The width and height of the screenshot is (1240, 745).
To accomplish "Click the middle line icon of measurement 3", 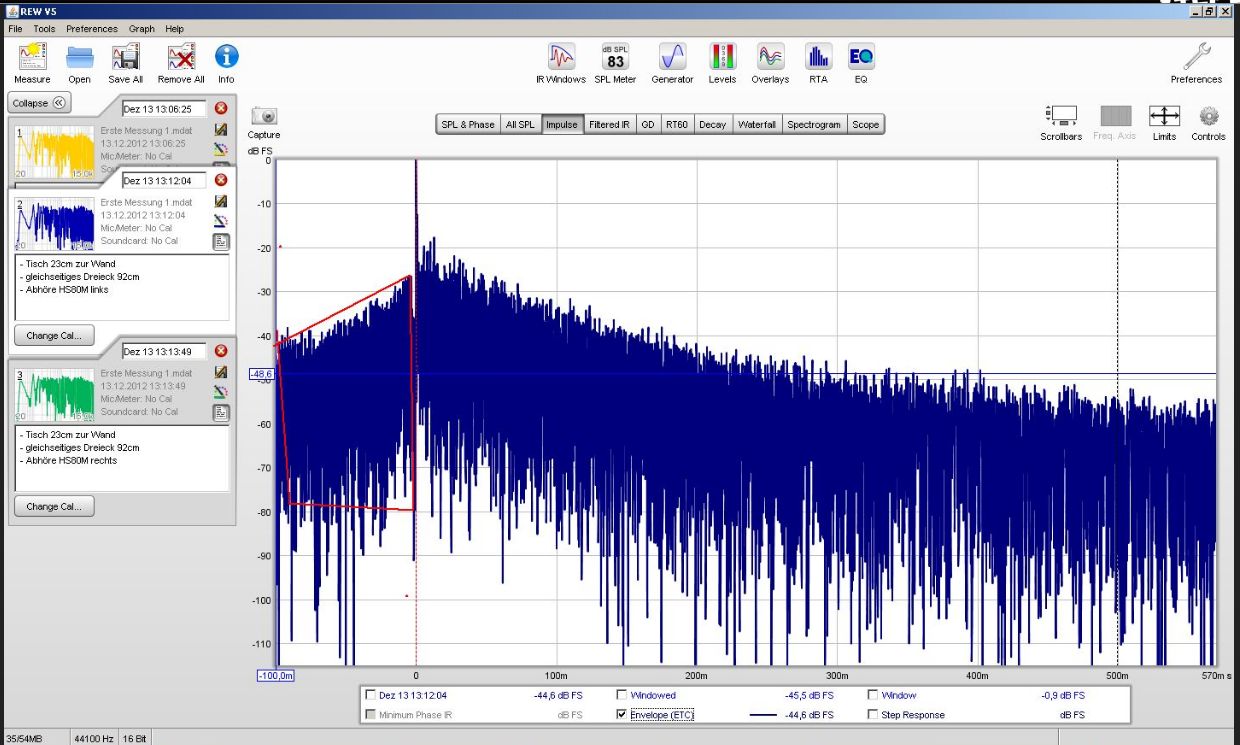I will (x=221, y=392).
